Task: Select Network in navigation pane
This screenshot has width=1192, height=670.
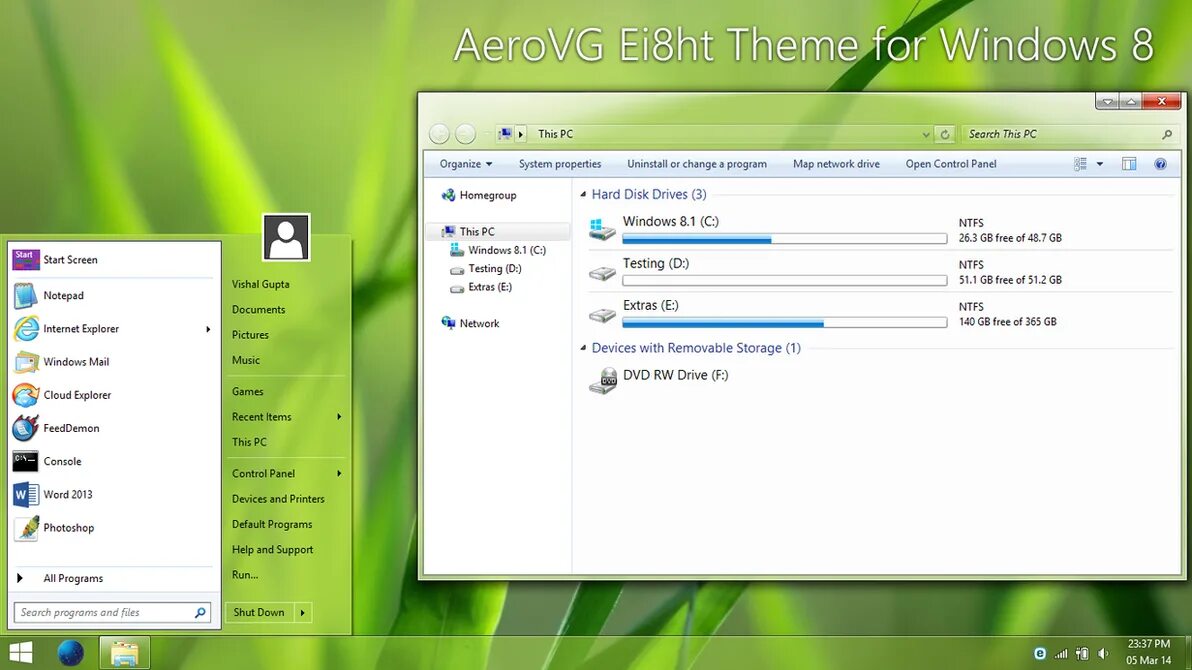Action: coord(471,323)
